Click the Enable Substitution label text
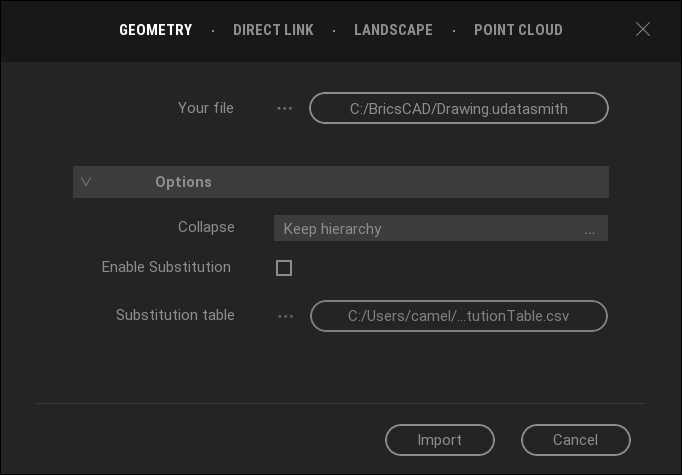Screen dimensions: 682x475 [x=166, y=267]
